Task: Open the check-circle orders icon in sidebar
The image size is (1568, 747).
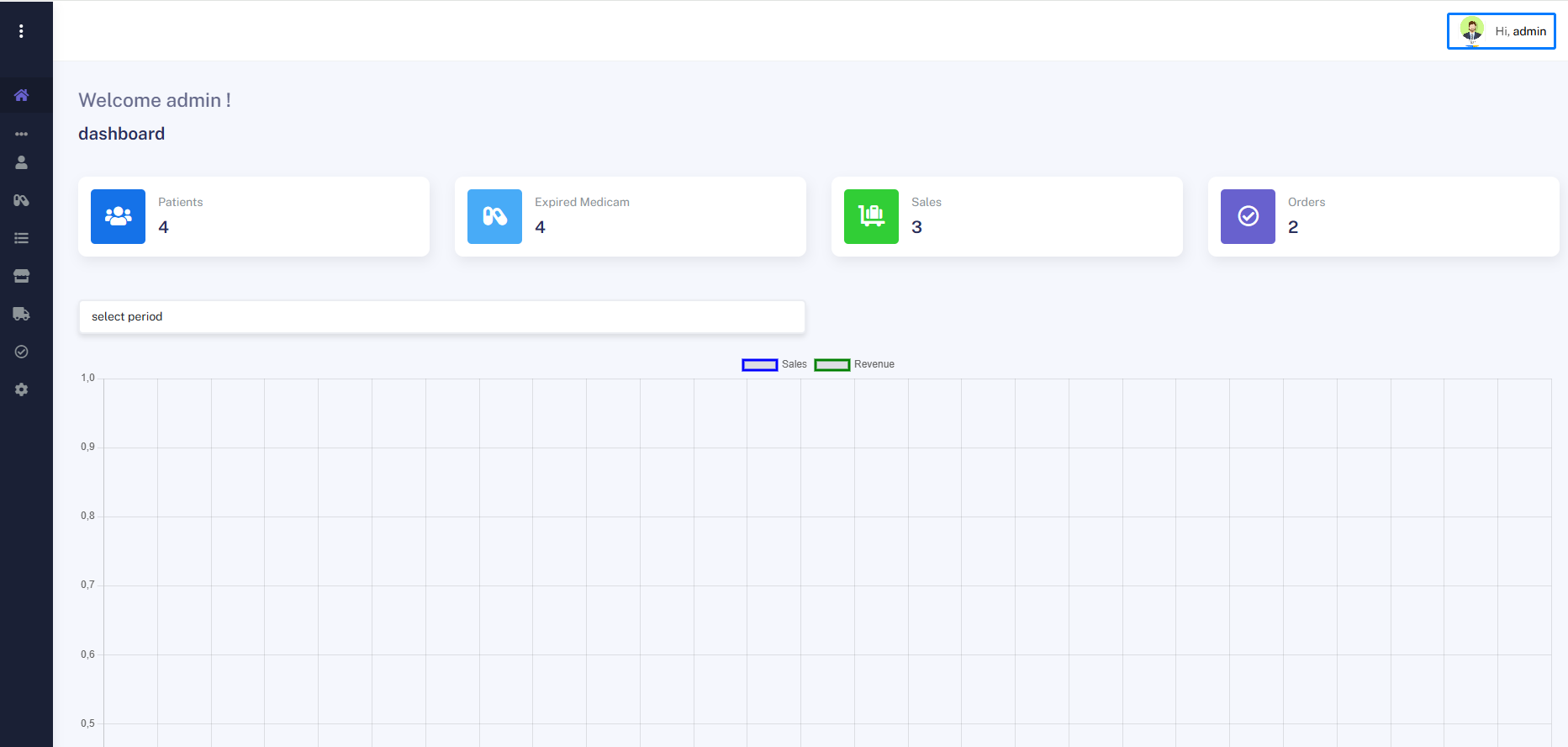Action: point(22,352)
